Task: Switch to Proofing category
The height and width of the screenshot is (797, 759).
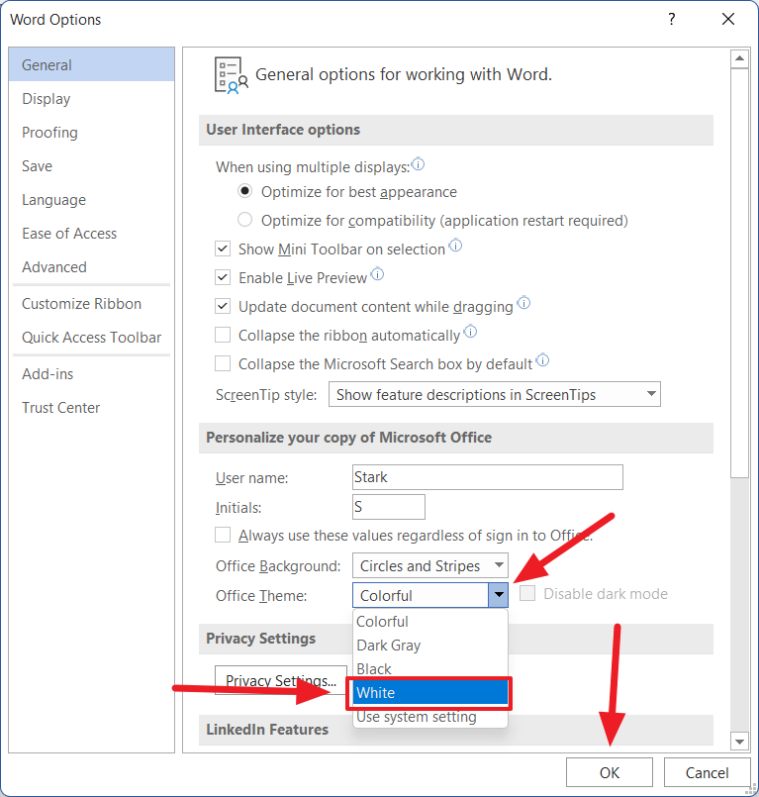Action: (92, 132)
